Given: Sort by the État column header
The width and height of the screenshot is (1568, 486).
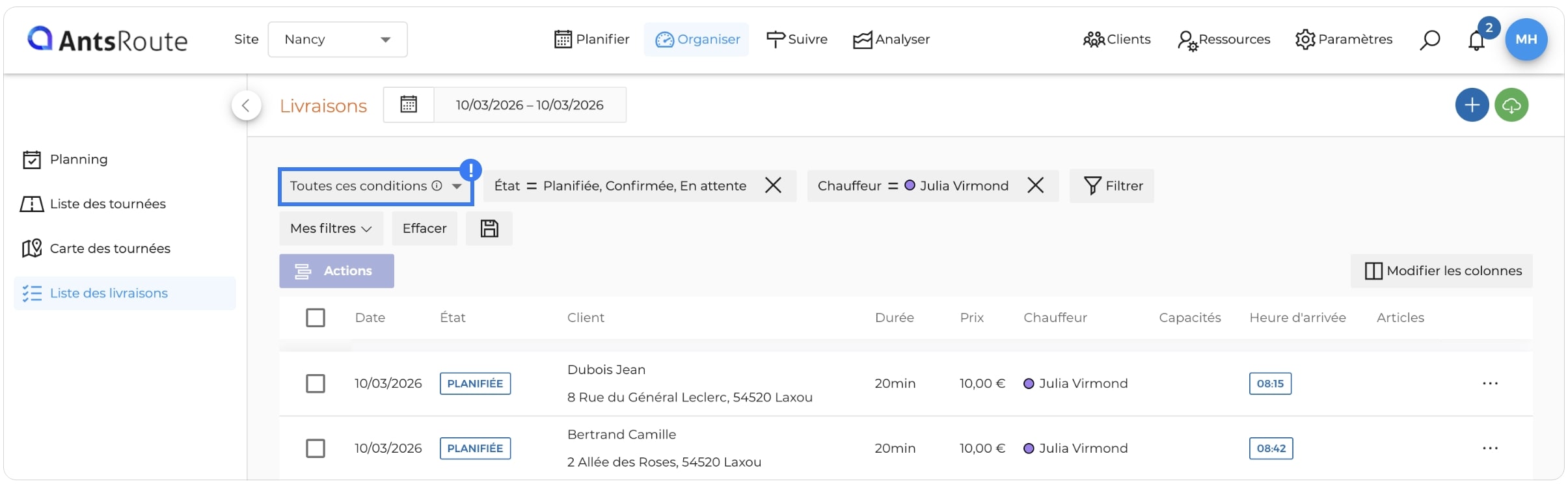Looking at the screenshot, I should [x=453, y=318].
